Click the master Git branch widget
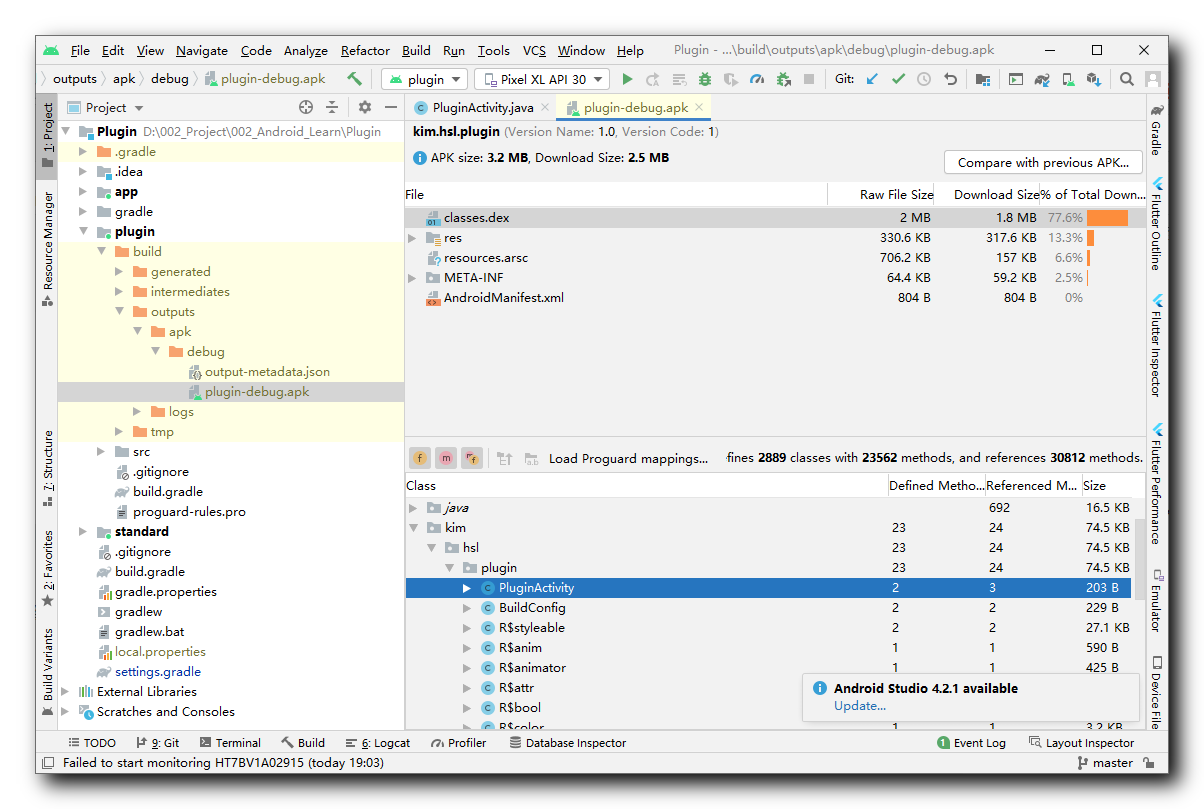This screenshot has height=809, width=1204. (1104, 763)
